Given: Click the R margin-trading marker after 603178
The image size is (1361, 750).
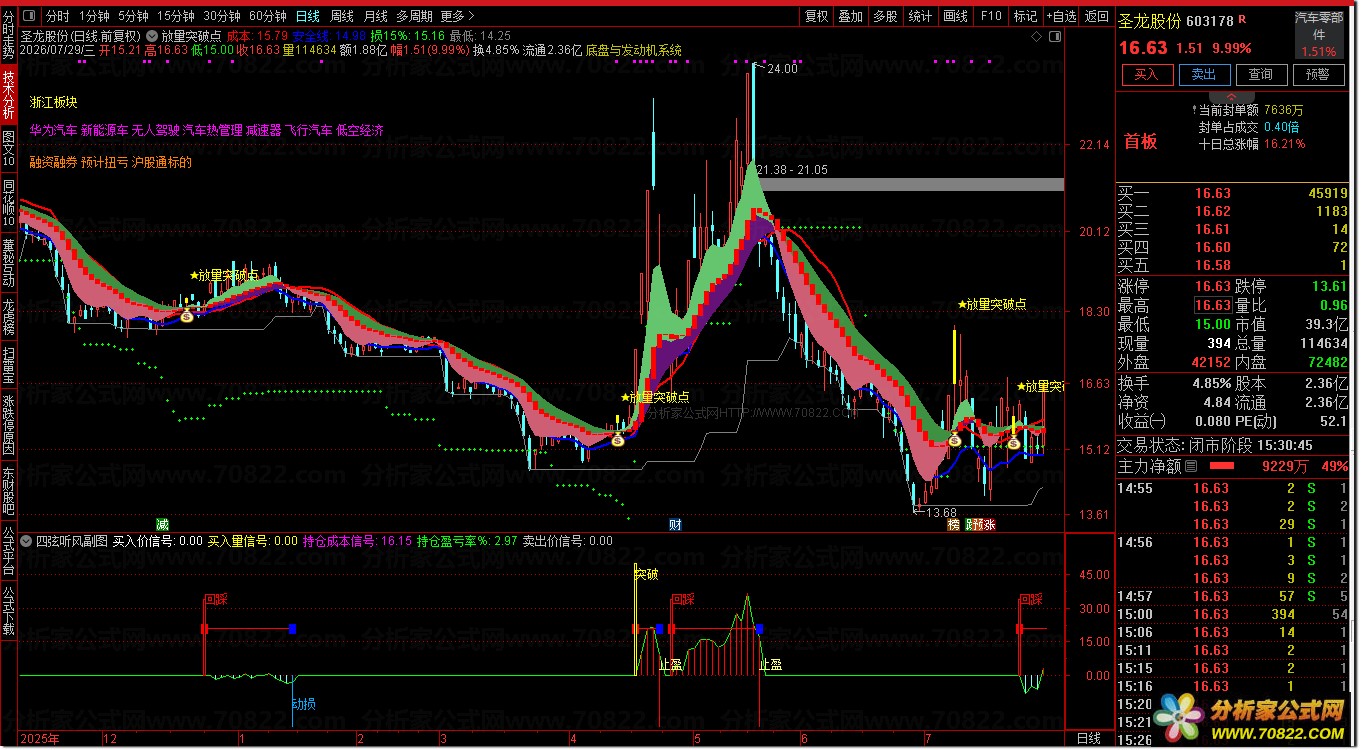Looking at the screenshot, I should (1241, 19).
